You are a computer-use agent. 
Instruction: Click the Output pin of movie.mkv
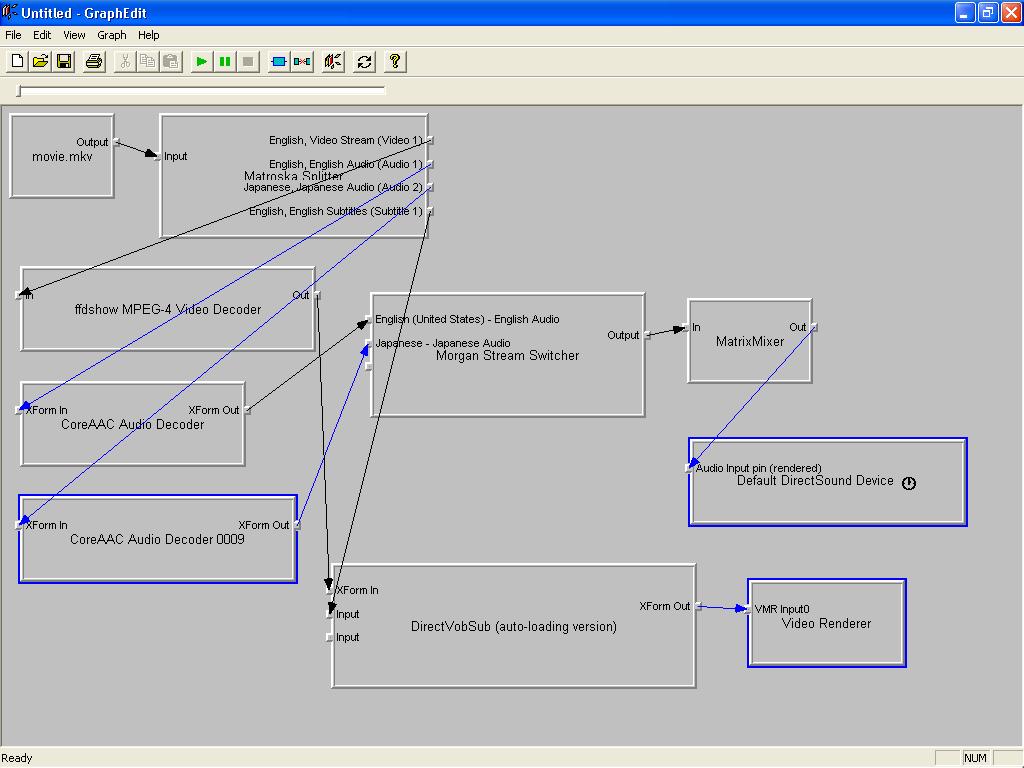coord(116,142)
